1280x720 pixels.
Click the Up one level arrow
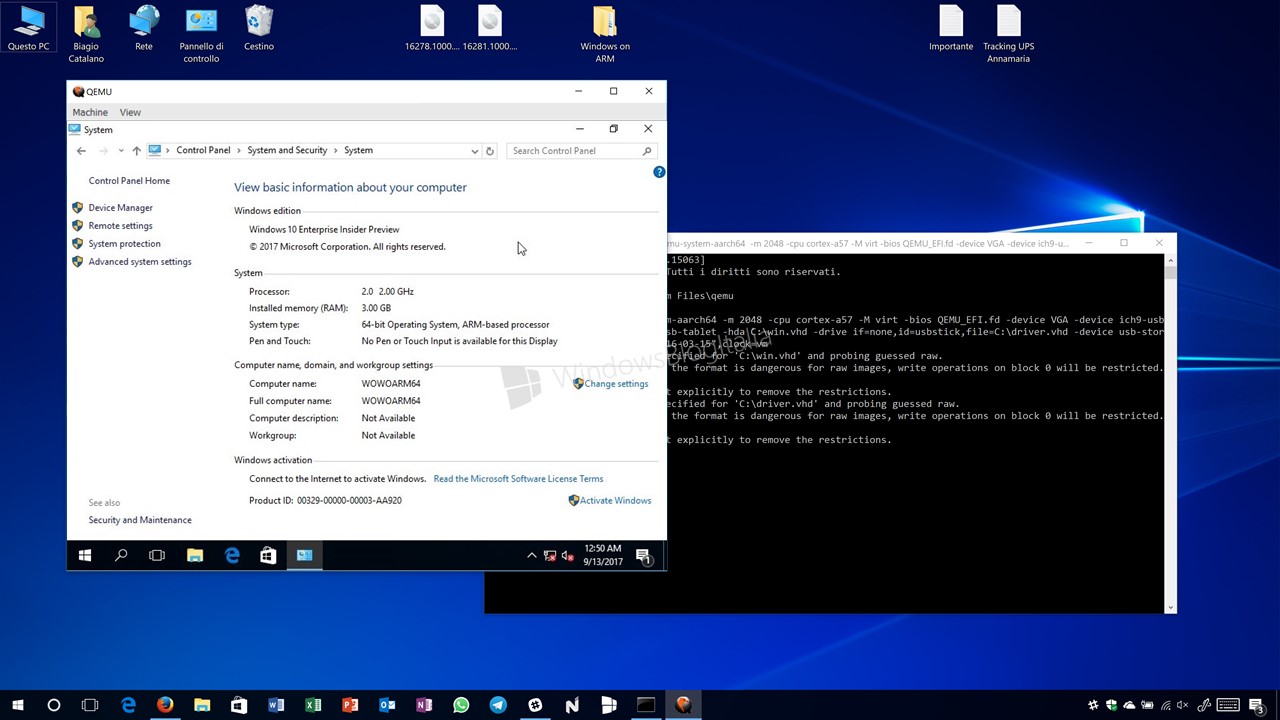(x=137, y=151)
